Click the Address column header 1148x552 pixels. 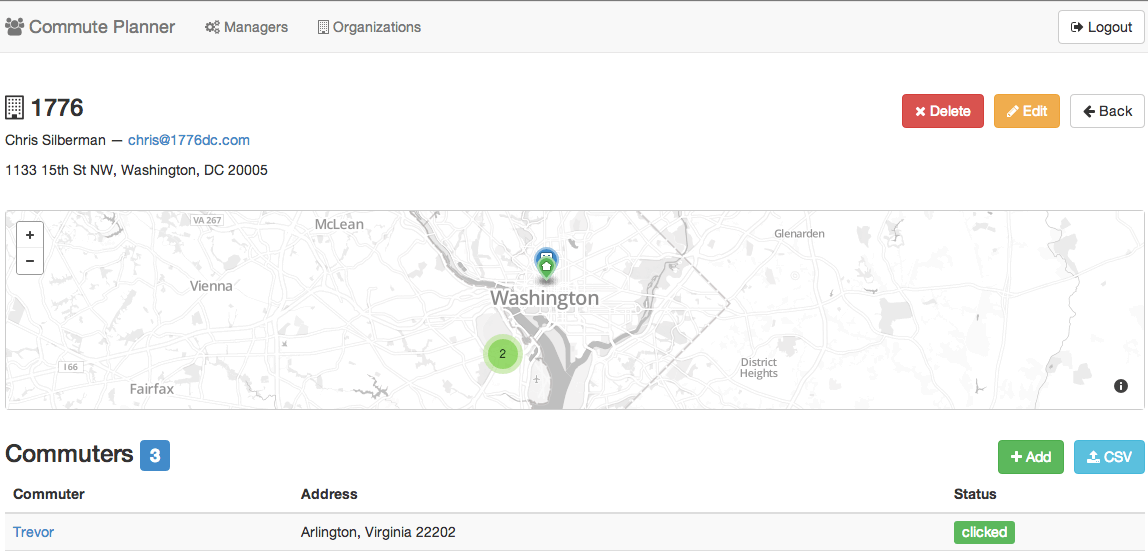[329, 494]
